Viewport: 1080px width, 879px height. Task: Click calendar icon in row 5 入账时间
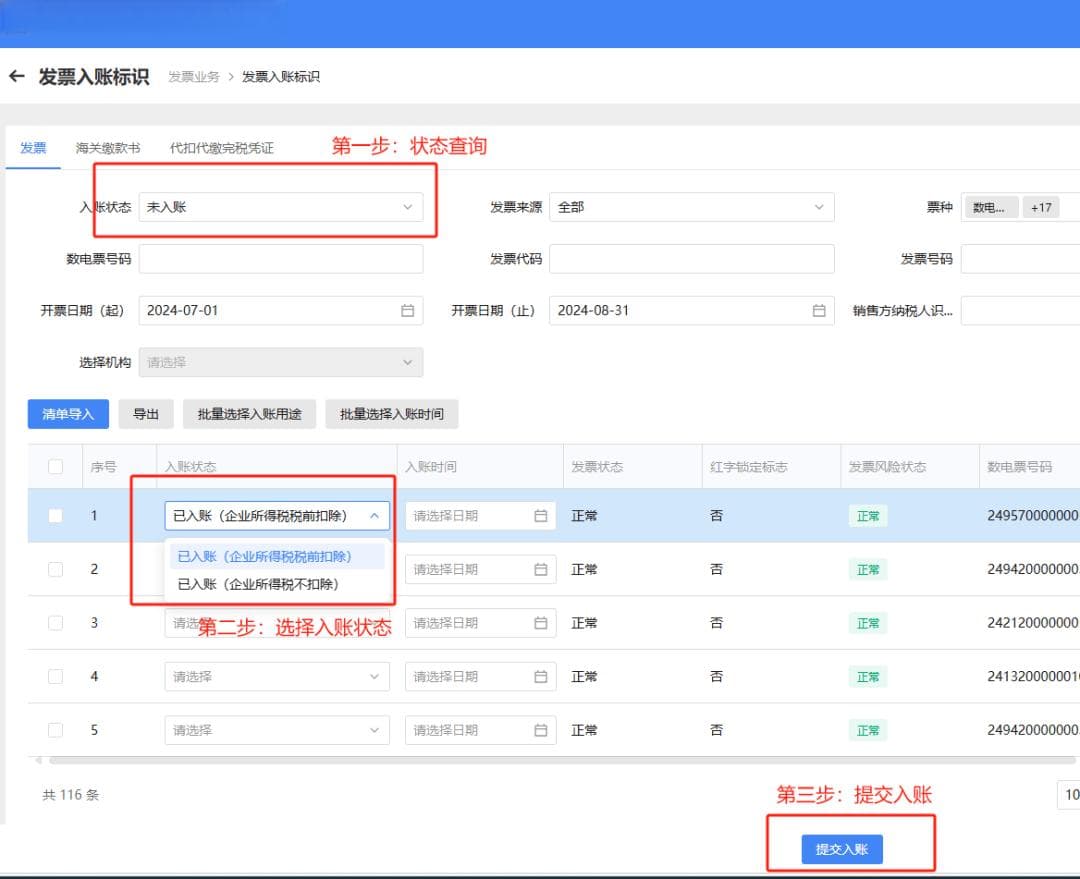point(541,730)
